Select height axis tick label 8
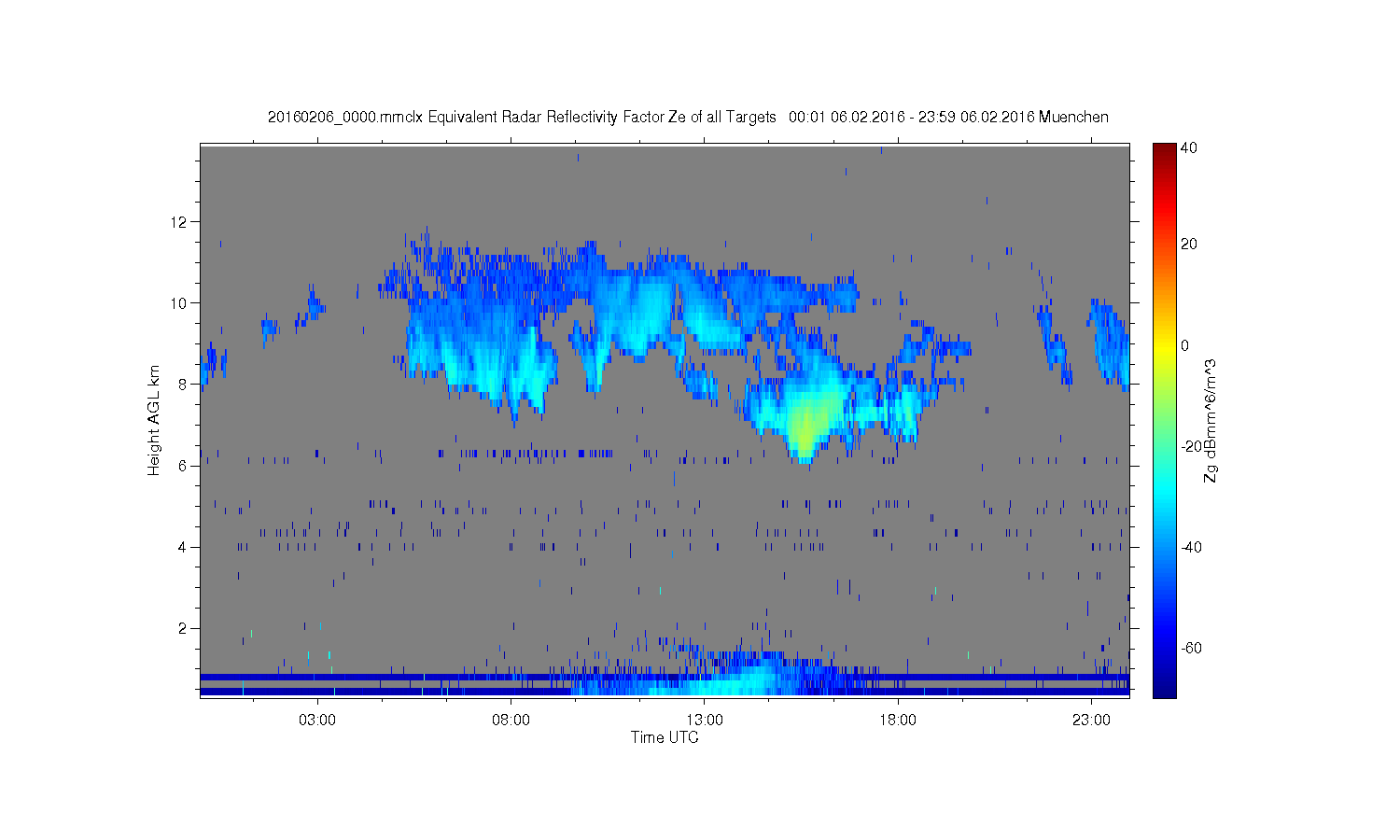This screenshot has height=840, width=1400. click(x=184, y=385)
